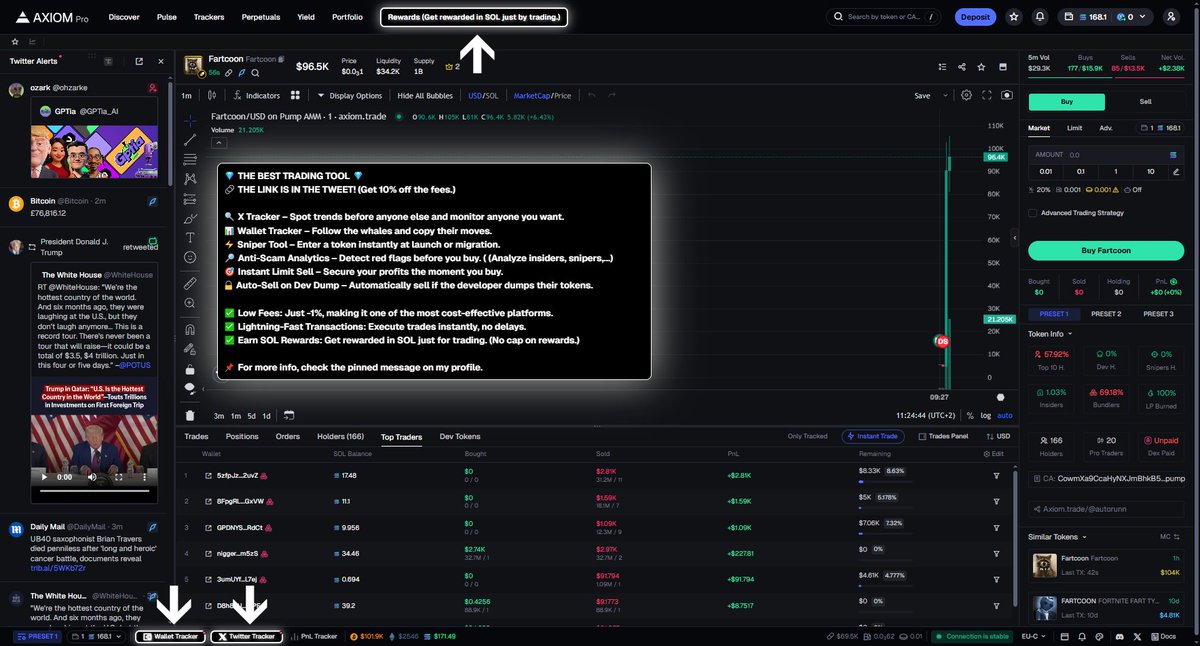The width and height of the screenshot is (1200, 646).
Task: Click Buy Fartcoon button
Action: 1106,249
